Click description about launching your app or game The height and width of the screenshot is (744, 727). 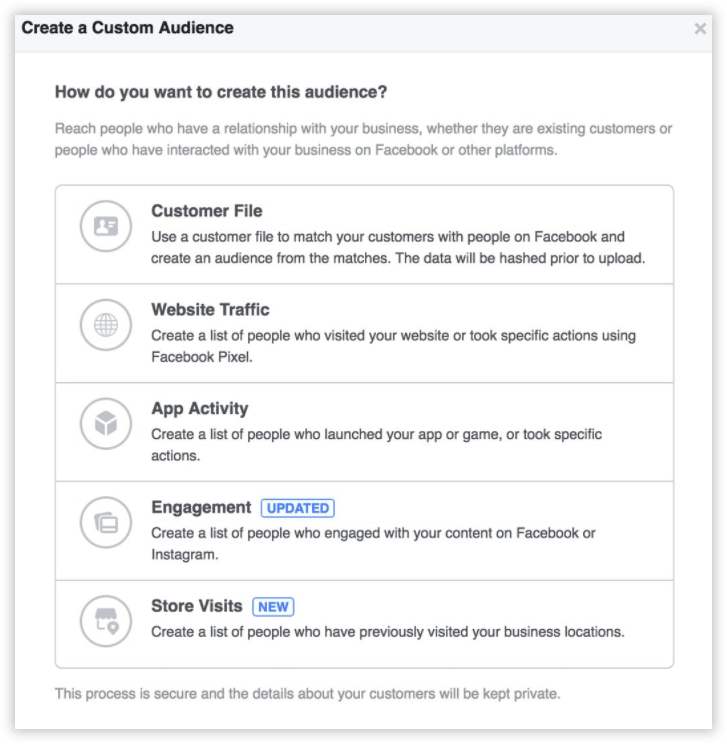coord(376,445)
